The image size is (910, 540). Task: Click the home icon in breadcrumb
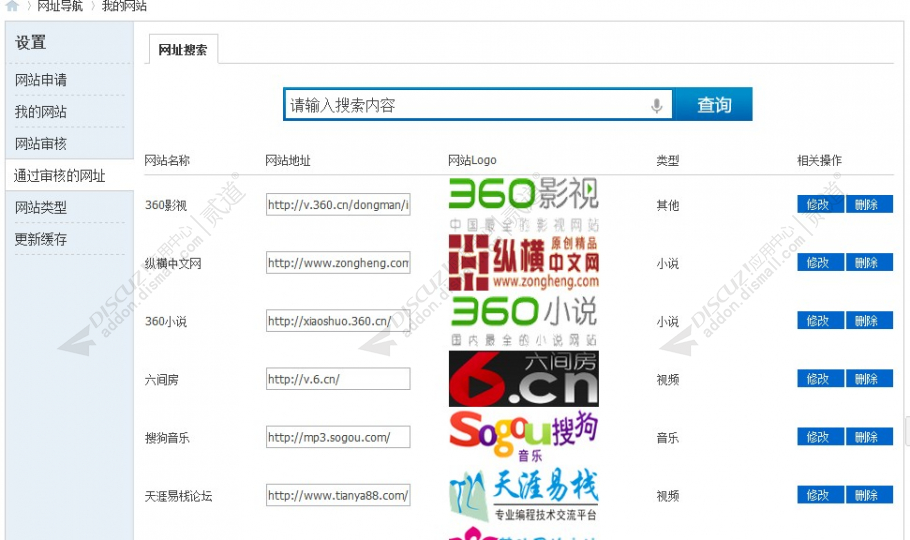pos(12,6)
